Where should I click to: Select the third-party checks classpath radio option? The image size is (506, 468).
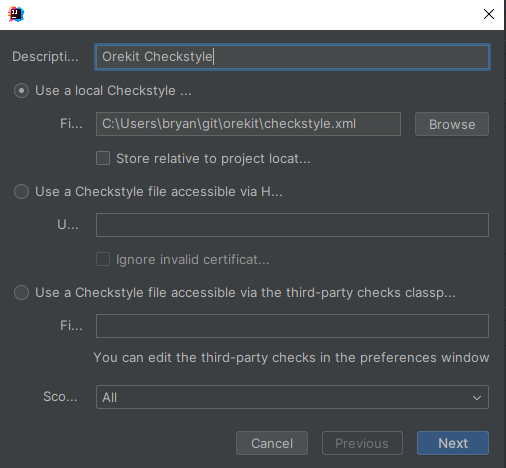(21, 293)
